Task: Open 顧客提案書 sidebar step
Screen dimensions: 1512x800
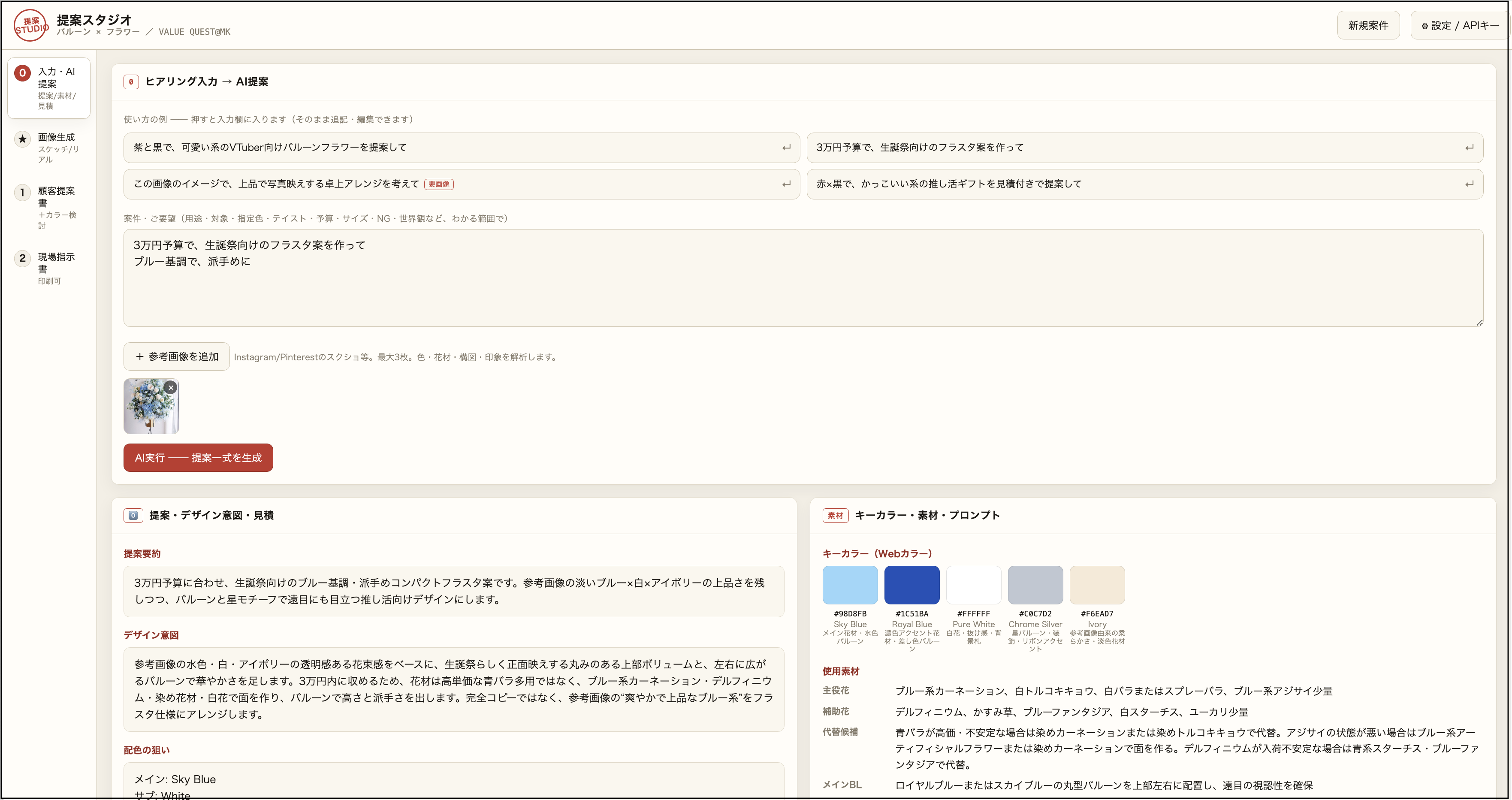Action: point(49,208)
